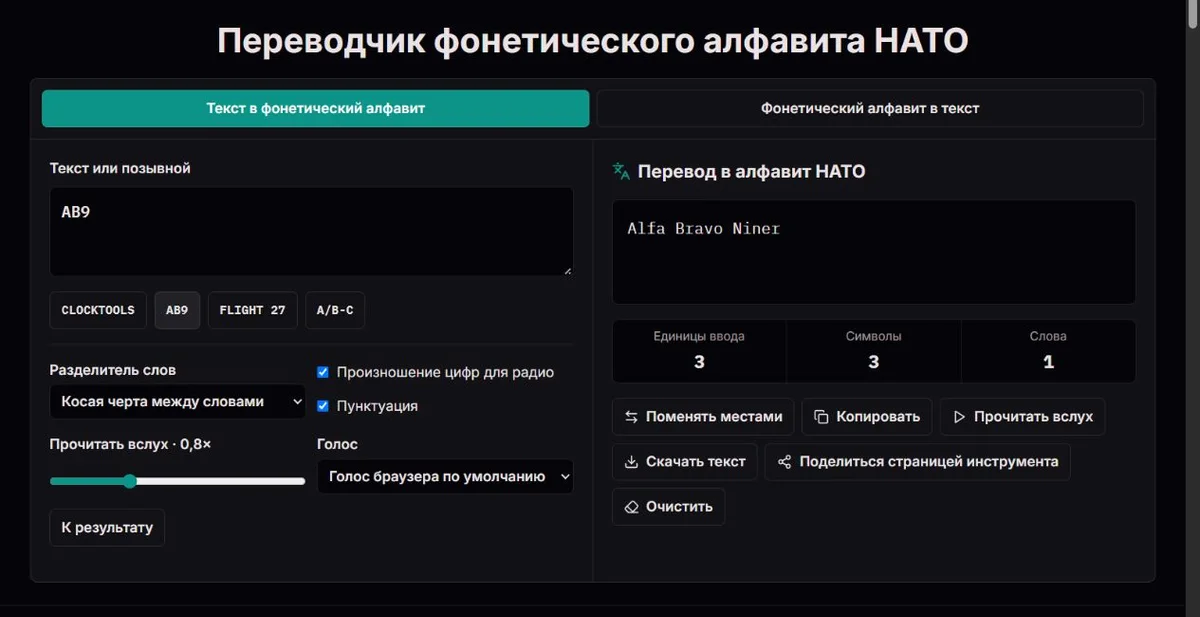Screen dimensions: 1200x617
Task: Select the CLOCKTOOLS example chip
Action: click(98, 310)
